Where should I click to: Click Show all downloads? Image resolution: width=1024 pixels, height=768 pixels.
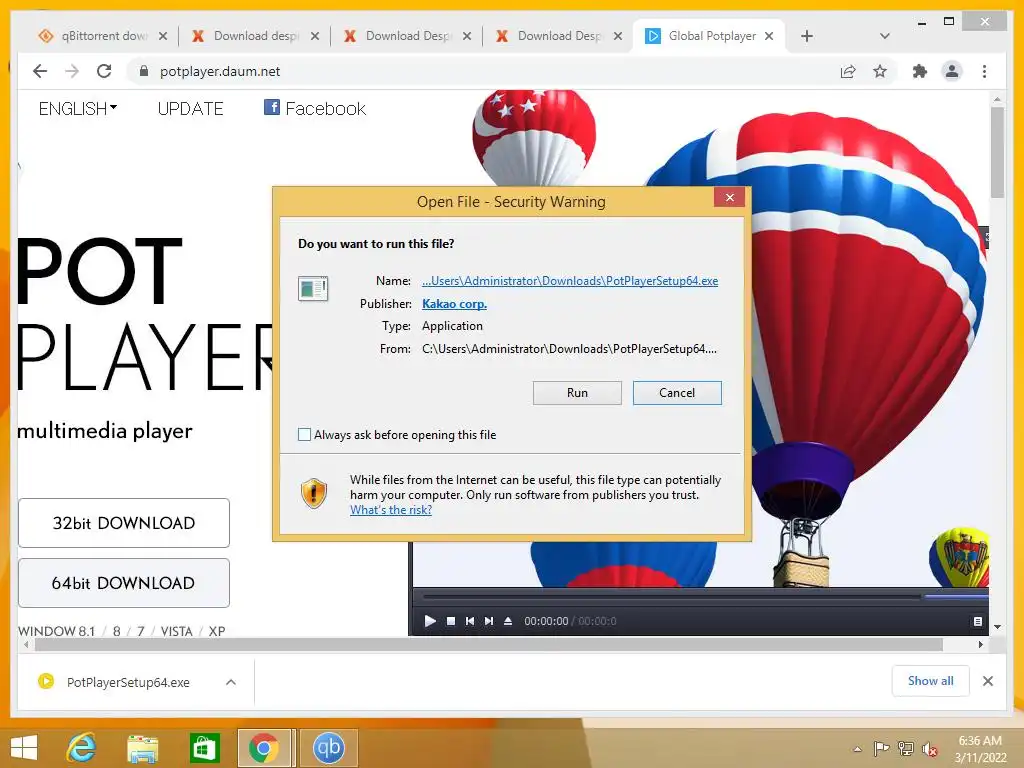point(930,680)
